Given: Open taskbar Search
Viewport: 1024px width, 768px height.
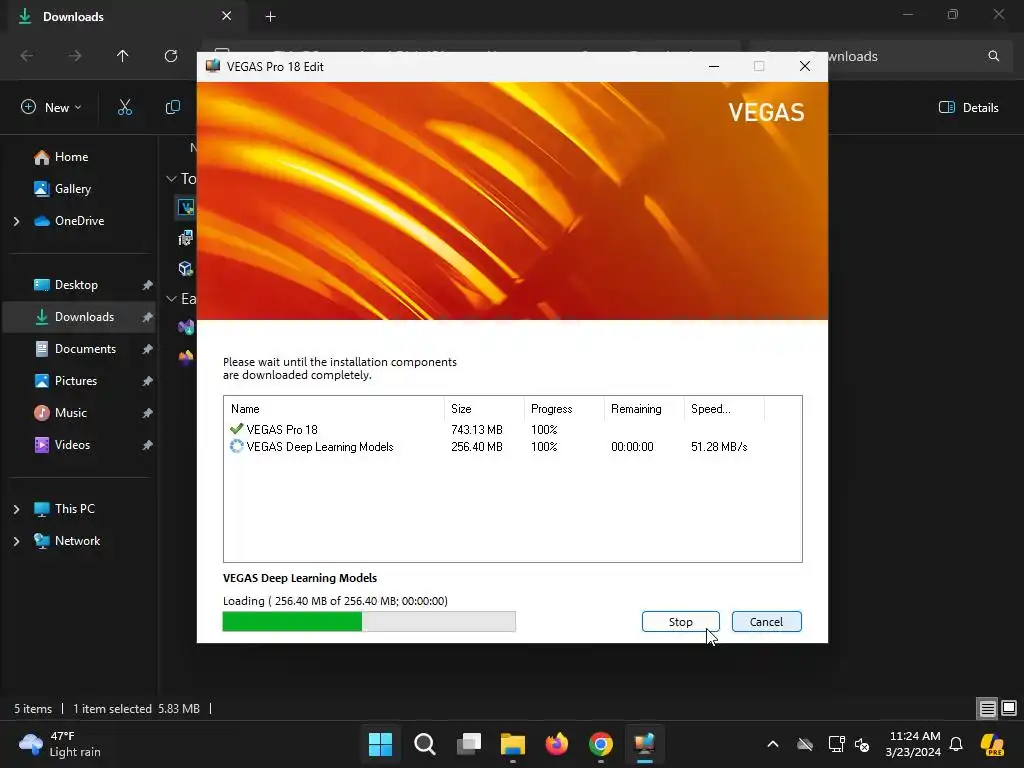Looking at the screenshot, I should (424, 744).
